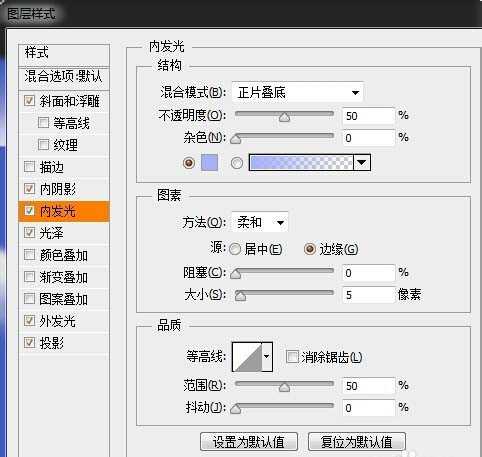The image size is (482, 457).
Task: Click the 不透明度 slider handle
Action: (284, 117)
